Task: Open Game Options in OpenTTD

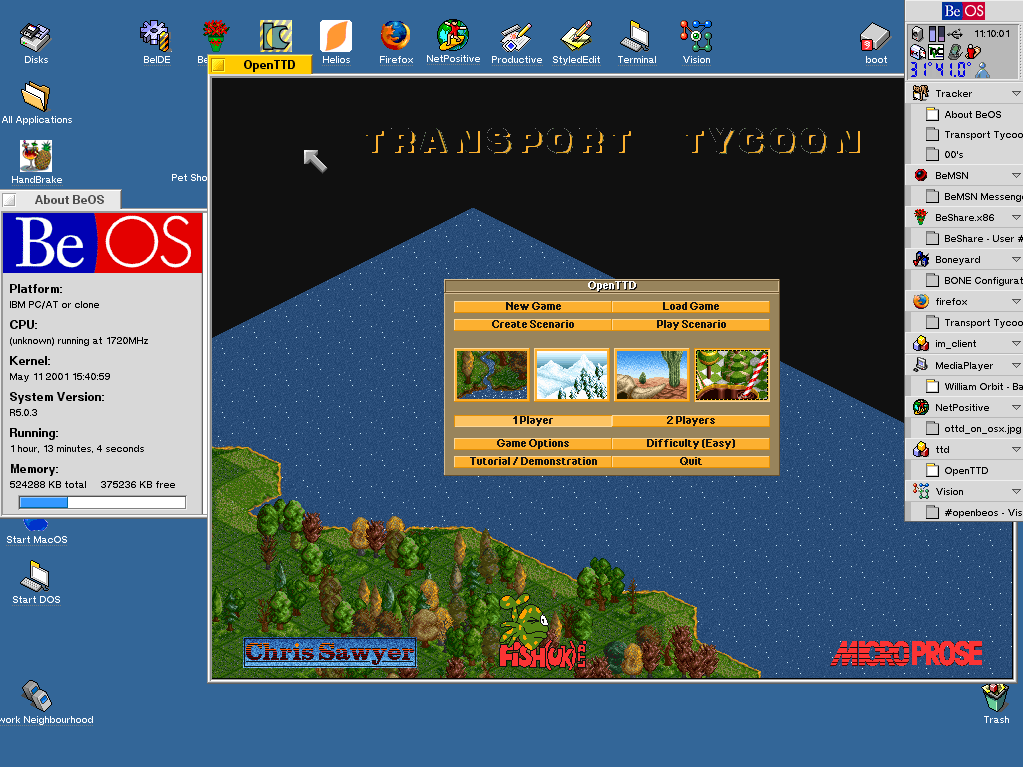Action: point(533,443)
